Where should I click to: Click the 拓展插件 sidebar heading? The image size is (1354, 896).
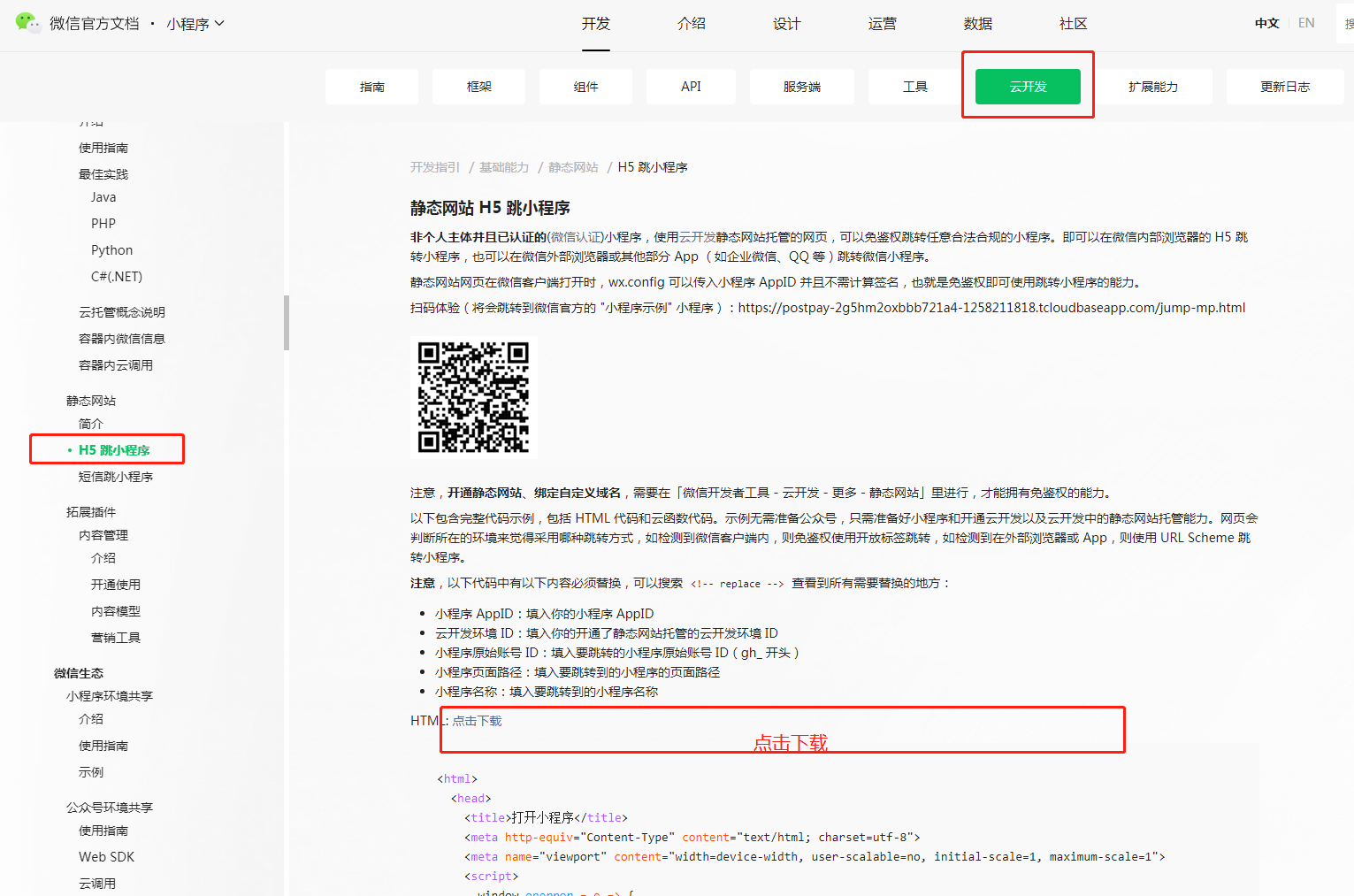tap(91, 512)
